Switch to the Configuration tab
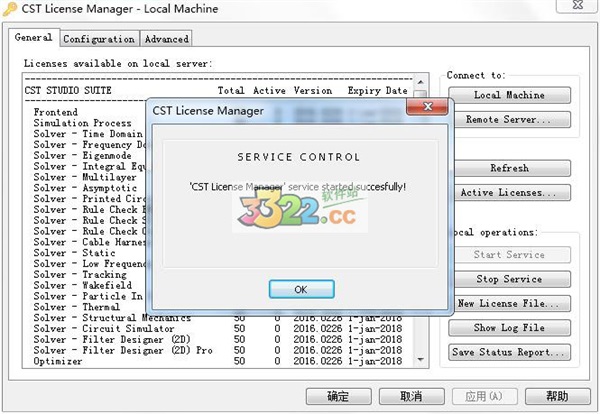 [99, 39]
